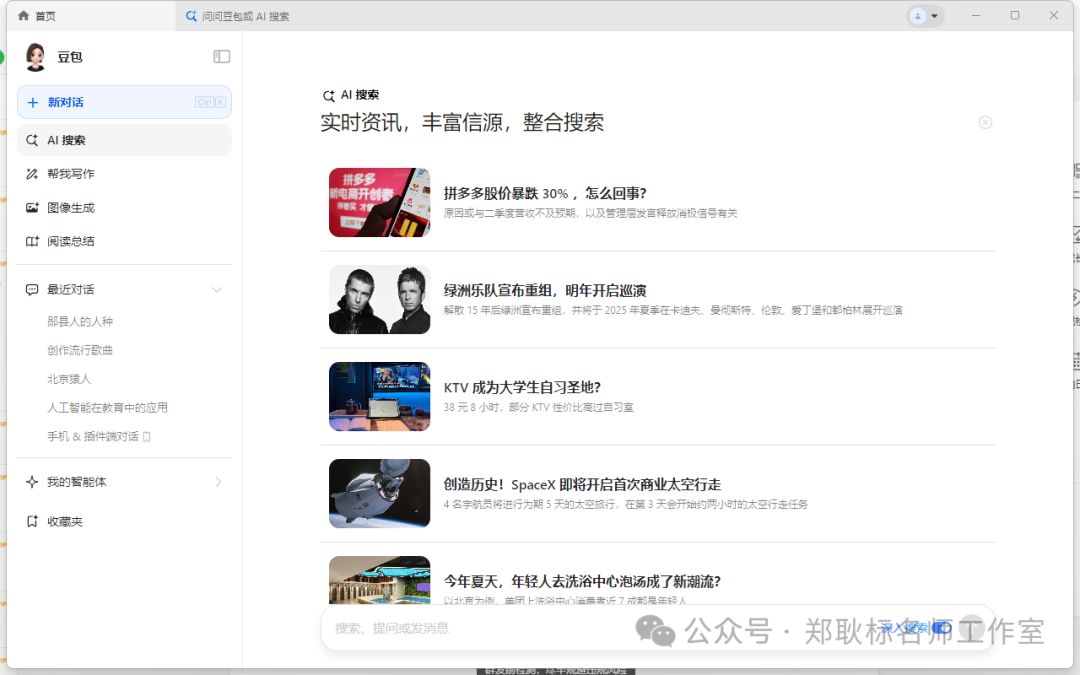Viewport: 1080px width, 675px height.
Task: Open conversation 北京猿人
Action: tap(69, 379)
